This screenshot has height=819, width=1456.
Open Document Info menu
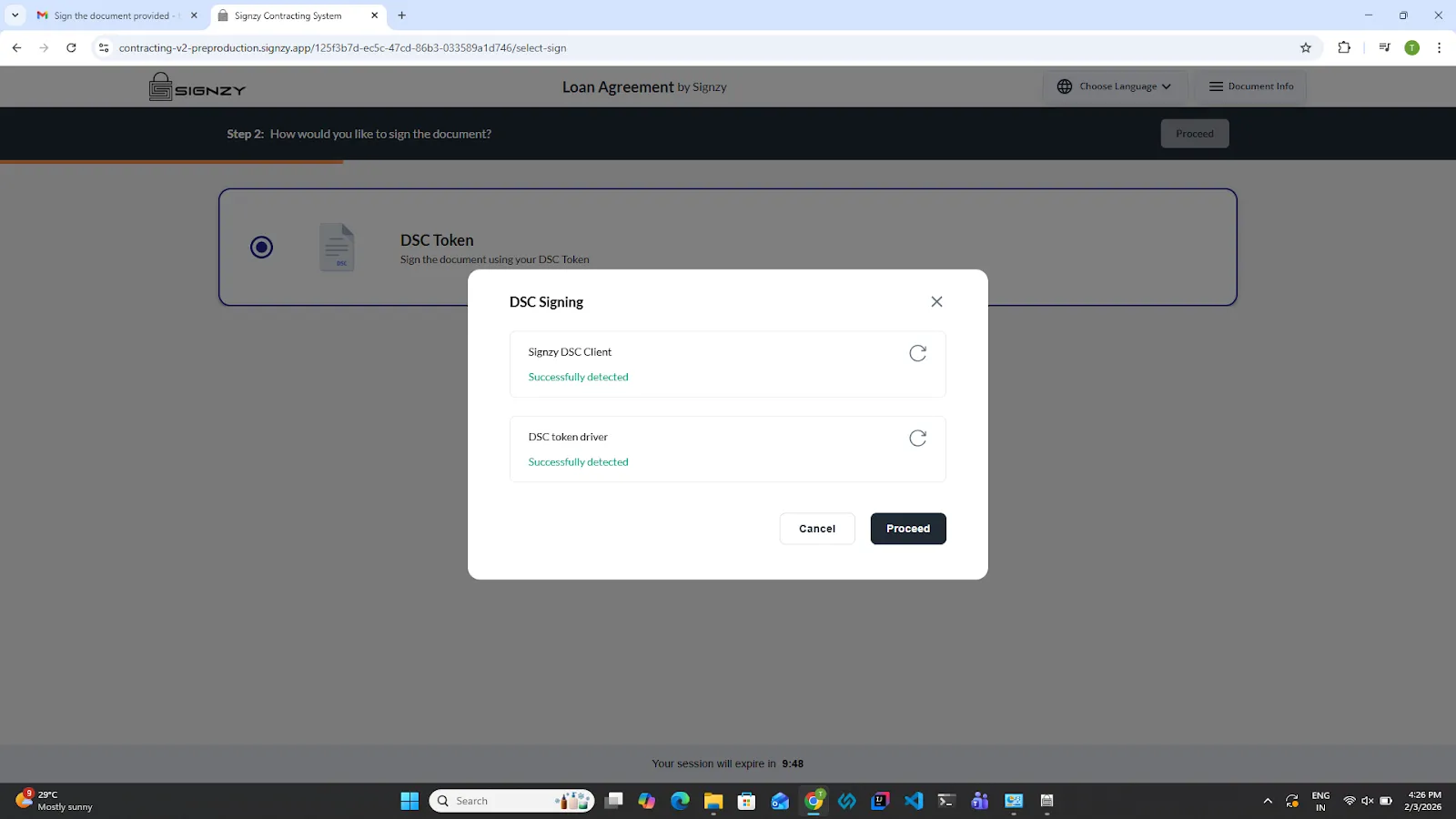[x=1251, y=86]
